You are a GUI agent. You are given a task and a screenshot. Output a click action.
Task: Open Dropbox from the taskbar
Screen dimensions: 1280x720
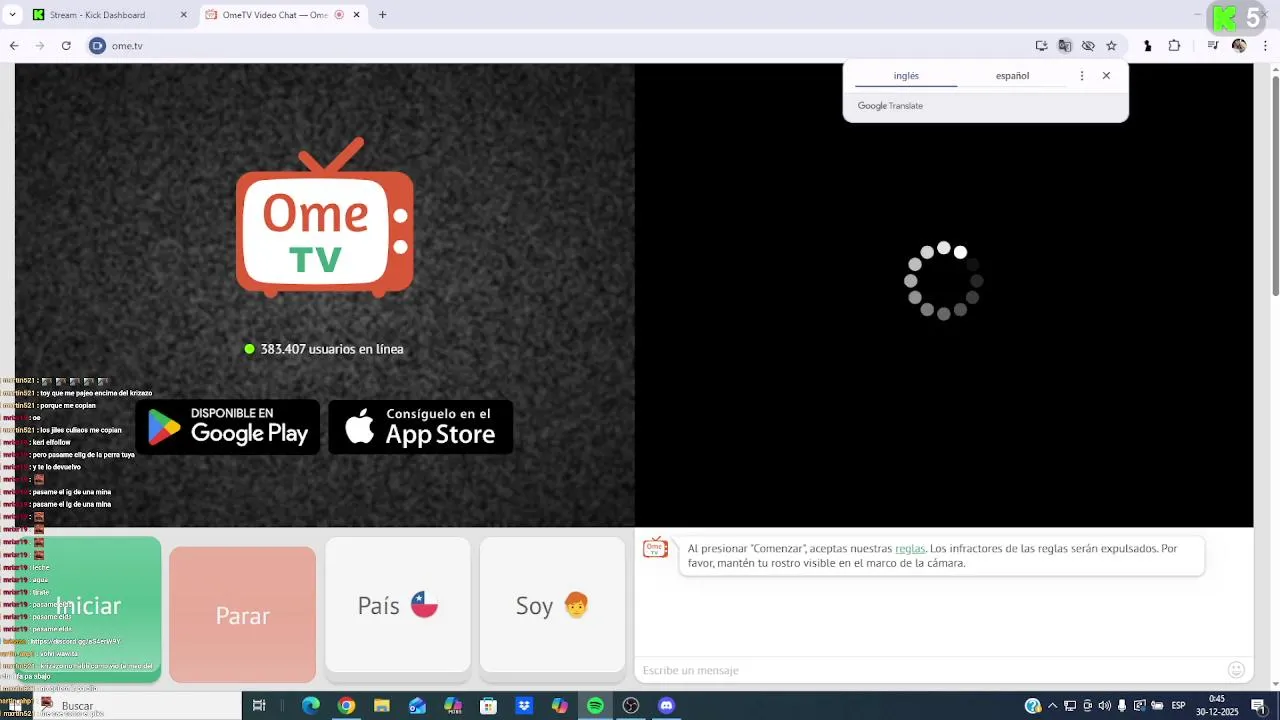524,706
